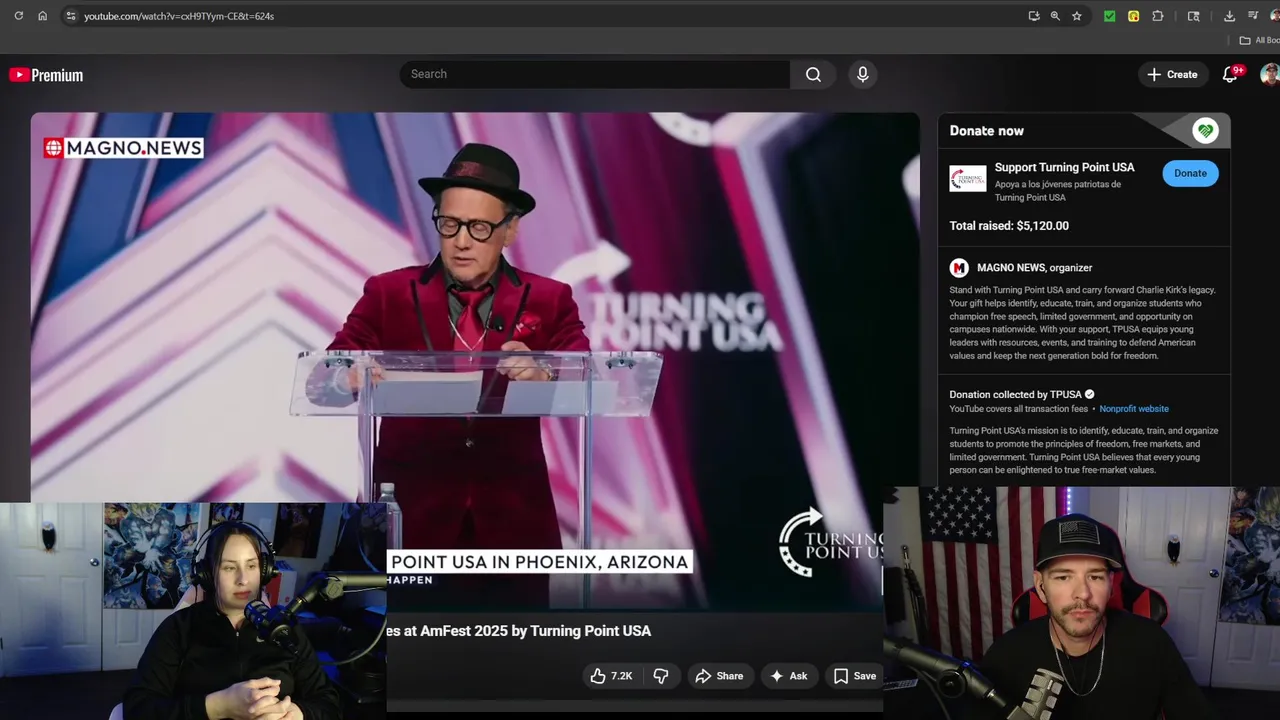This screenshot has width=1280, height=720.
Task: Dislike the video with thumbs down
Action: tap(661, 676)
